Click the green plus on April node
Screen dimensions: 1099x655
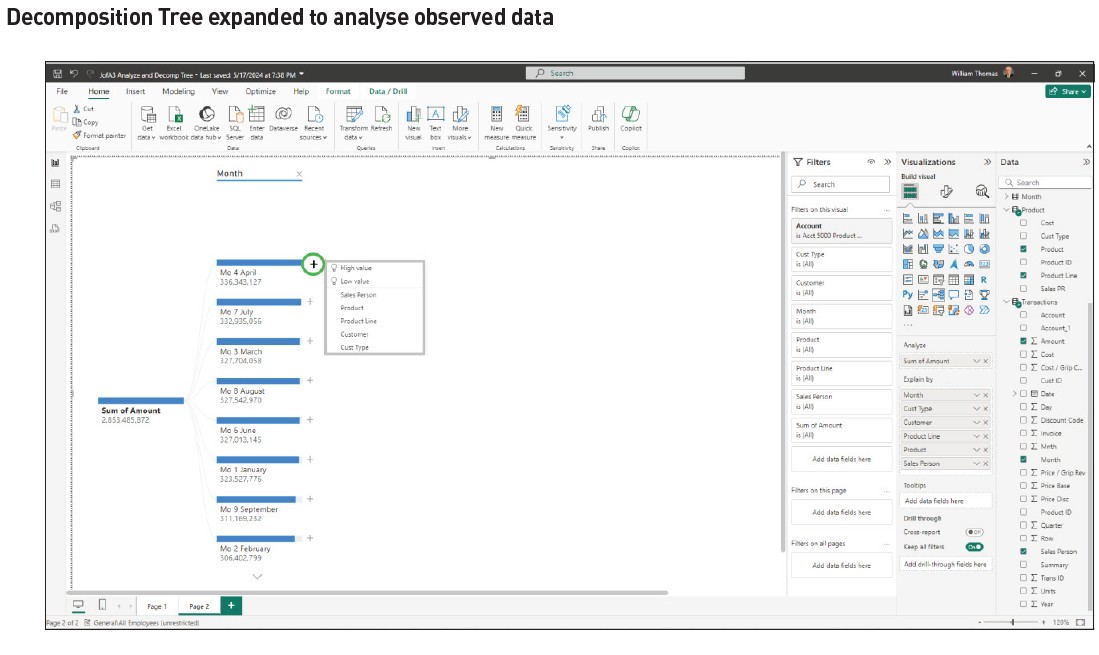[313, 264]
